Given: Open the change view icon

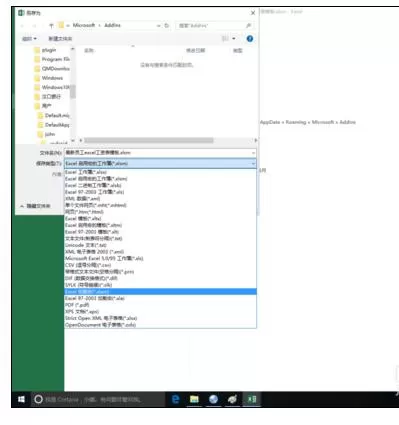Looking at the screenshot, I should pos(225,39).
